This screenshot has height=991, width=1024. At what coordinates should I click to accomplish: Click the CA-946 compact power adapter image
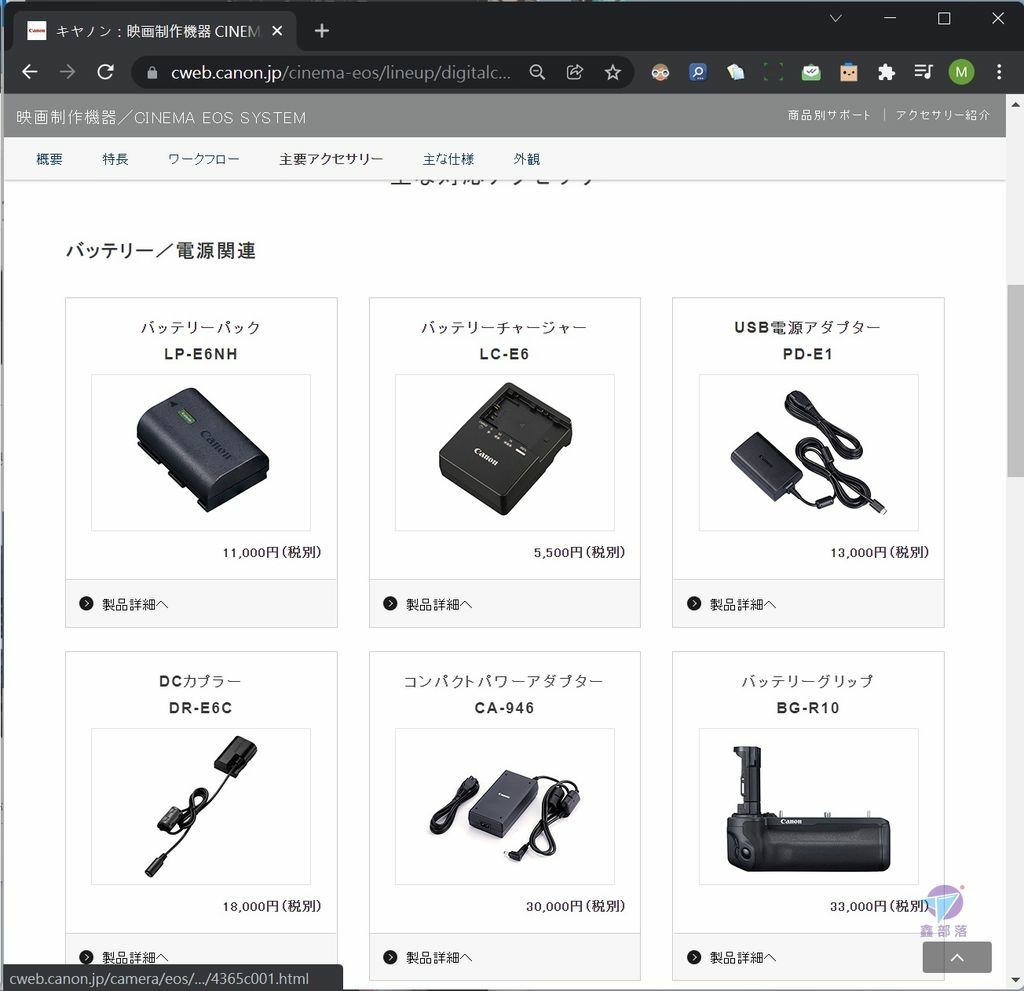[505, 806]
